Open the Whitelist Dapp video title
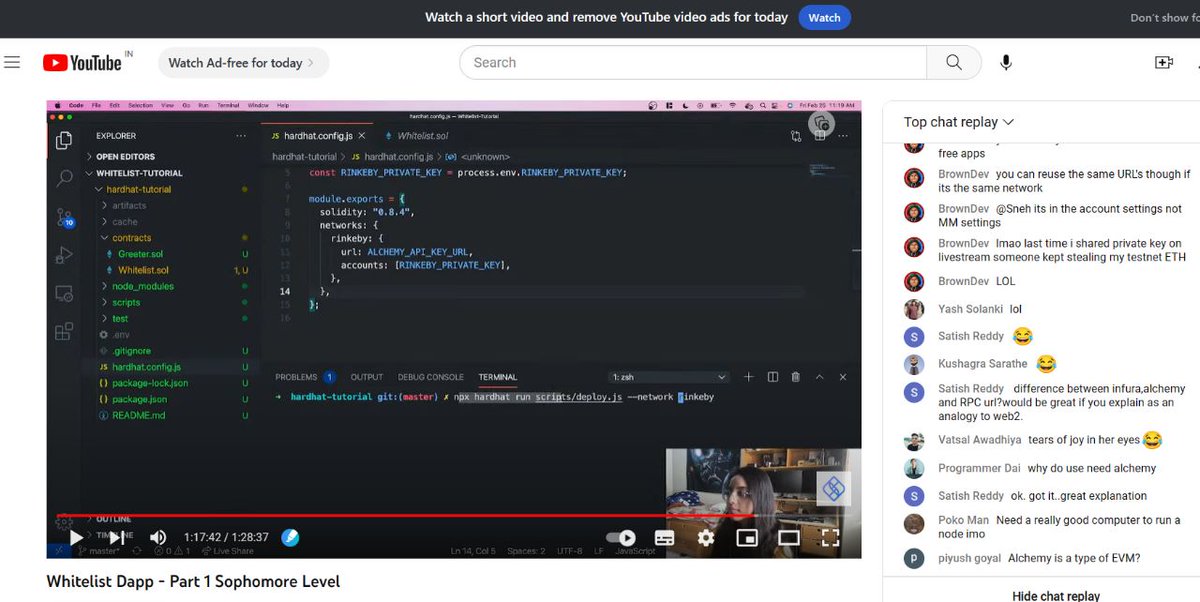The image size is (1200, 602). coord(193,581)
